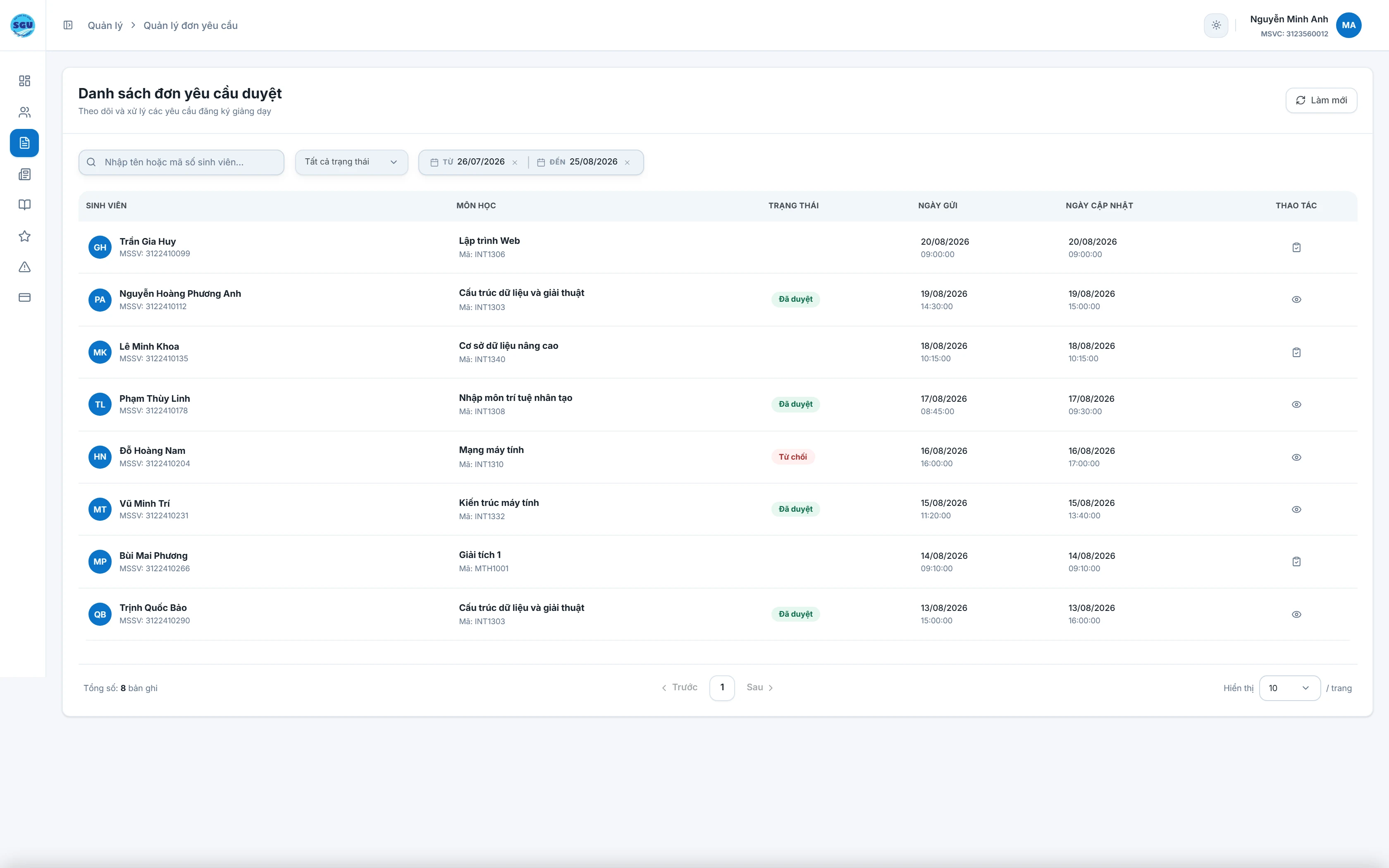
Task: Open the users icon in sidebar
Action: pyautogui.click(x=24, y=112)
